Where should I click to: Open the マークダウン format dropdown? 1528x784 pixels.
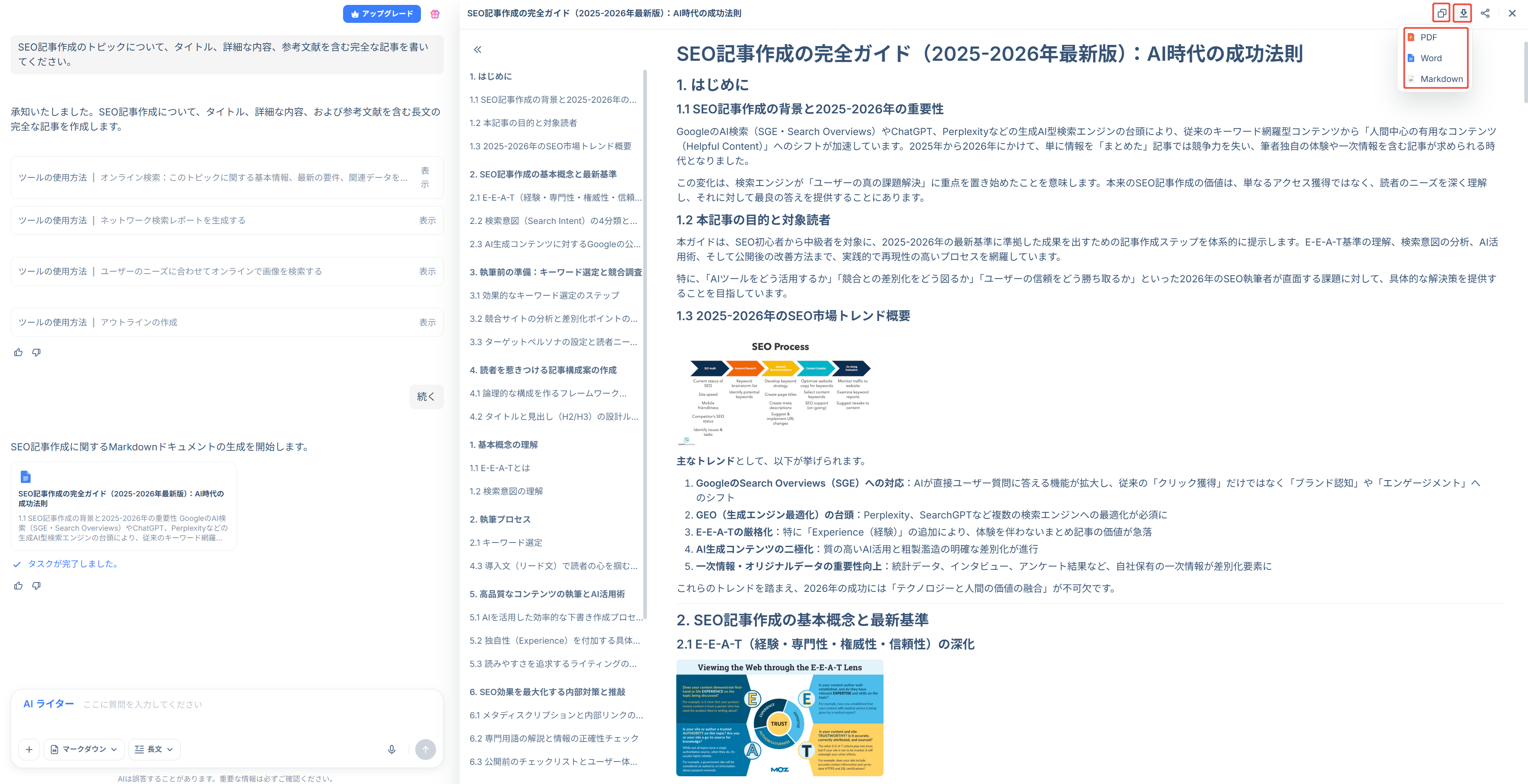(x=84, y=749)
